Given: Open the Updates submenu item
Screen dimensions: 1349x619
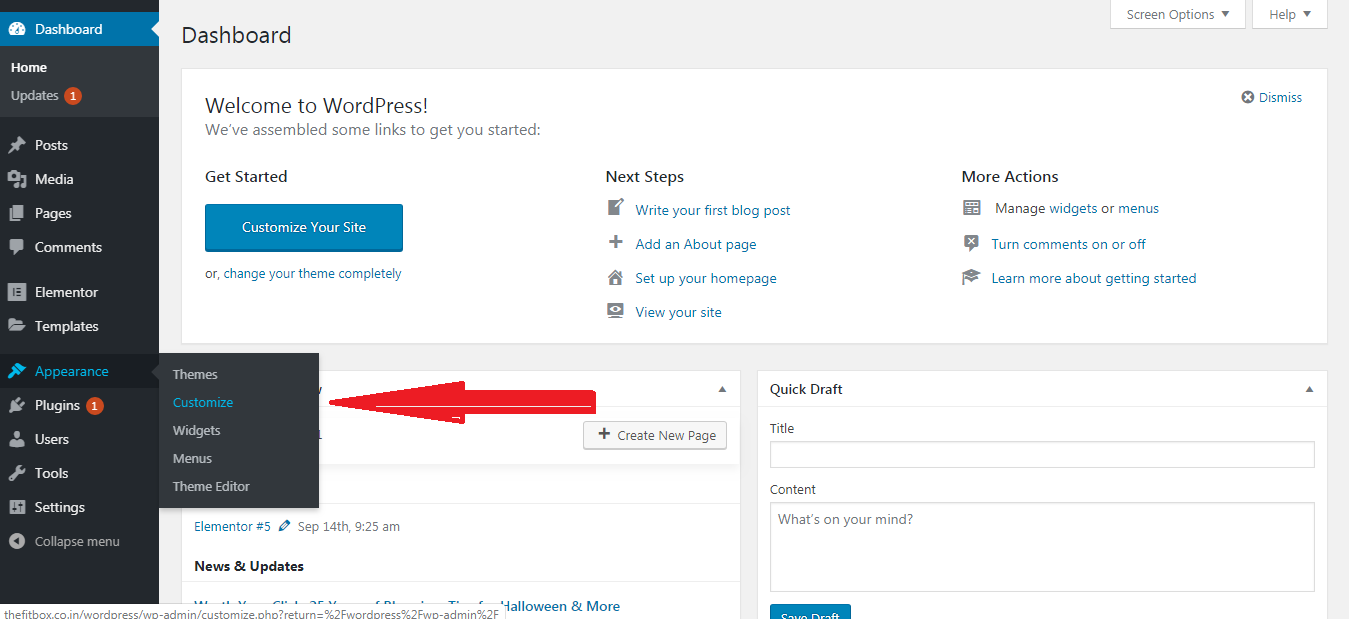Looking at the screenshot, I should (35, 96).
